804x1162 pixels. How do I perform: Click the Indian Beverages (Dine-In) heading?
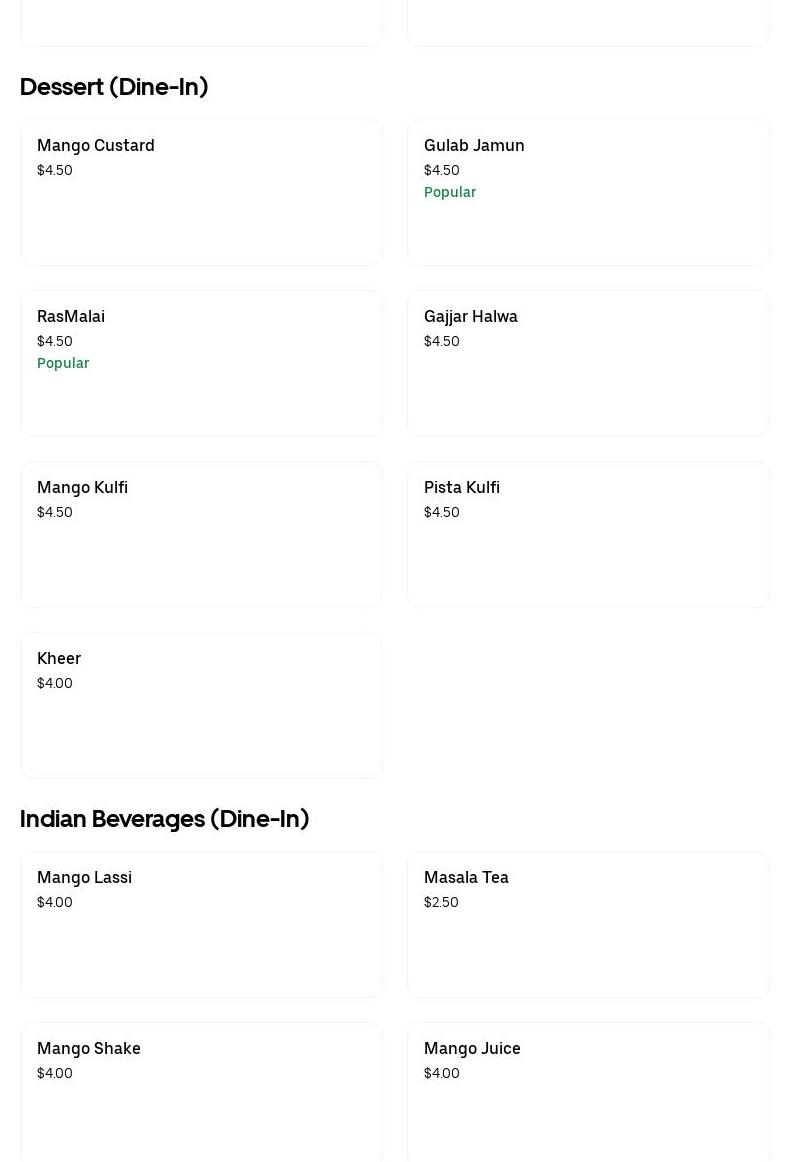[x=165, y=819]
